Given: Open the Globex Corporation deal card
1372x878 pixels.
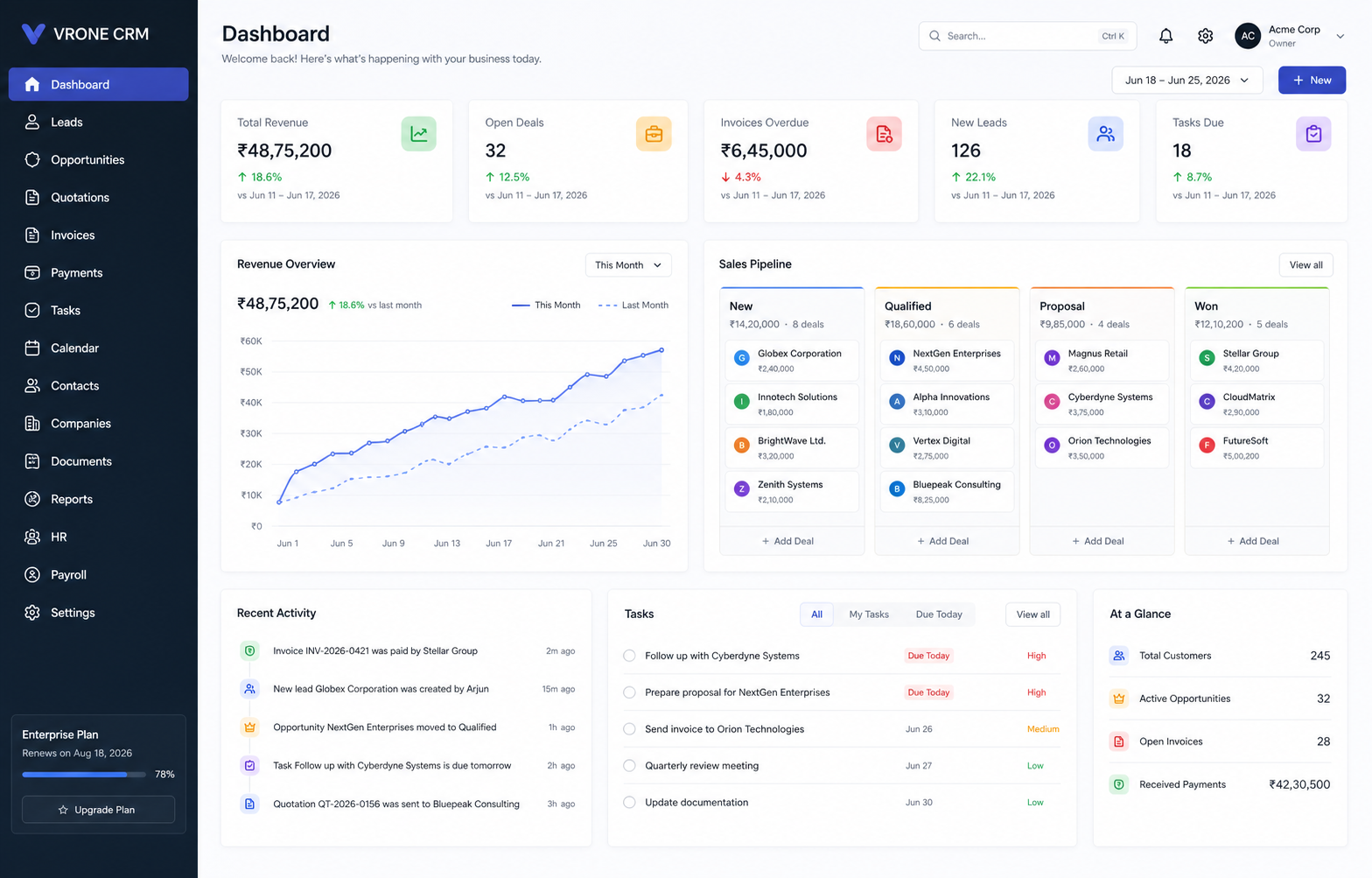Looking at the screenshot, I should point(792,360).
